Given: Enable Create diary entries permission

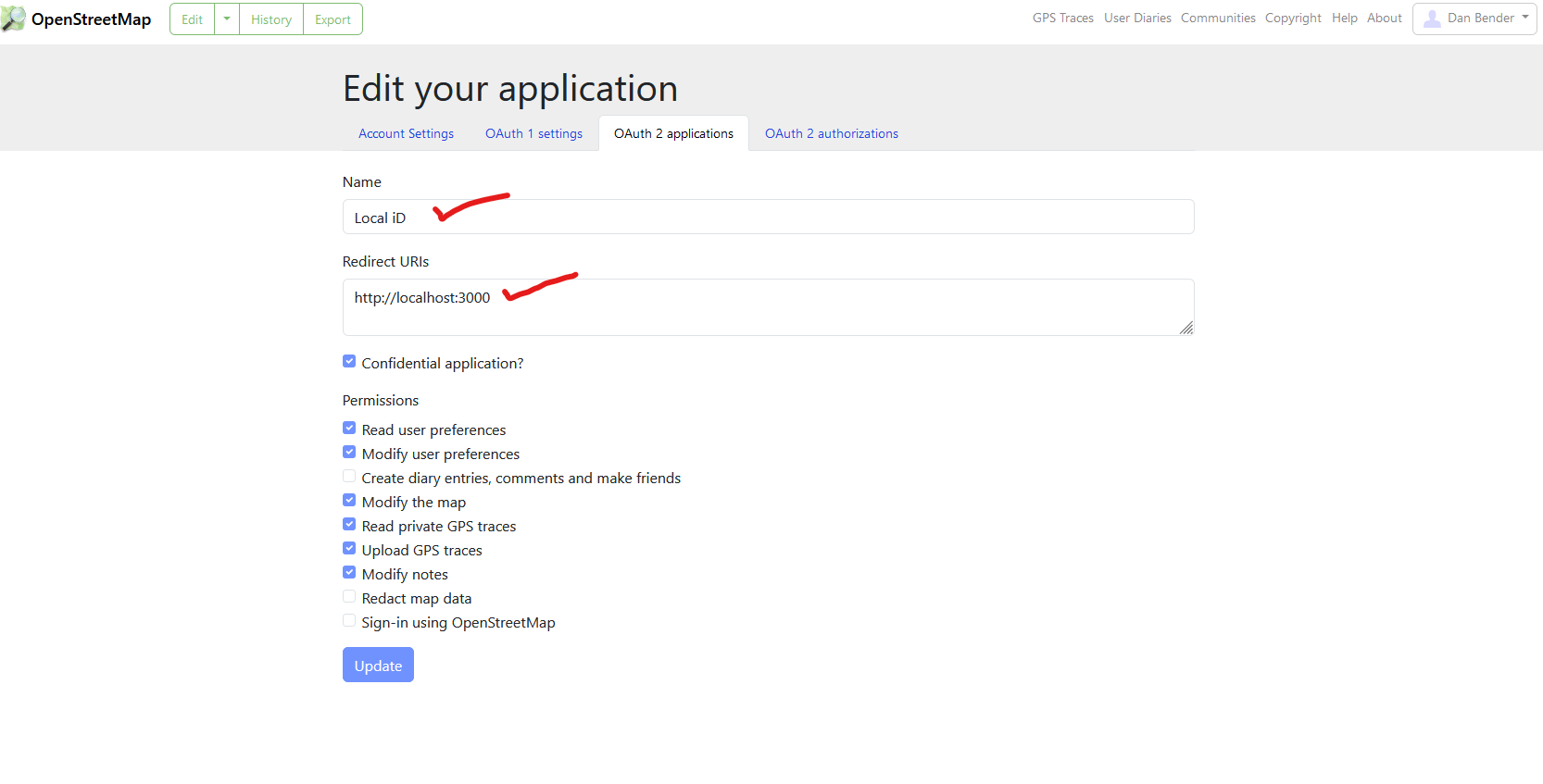Looking at the screenshot, I should click(x=349, y=477).
